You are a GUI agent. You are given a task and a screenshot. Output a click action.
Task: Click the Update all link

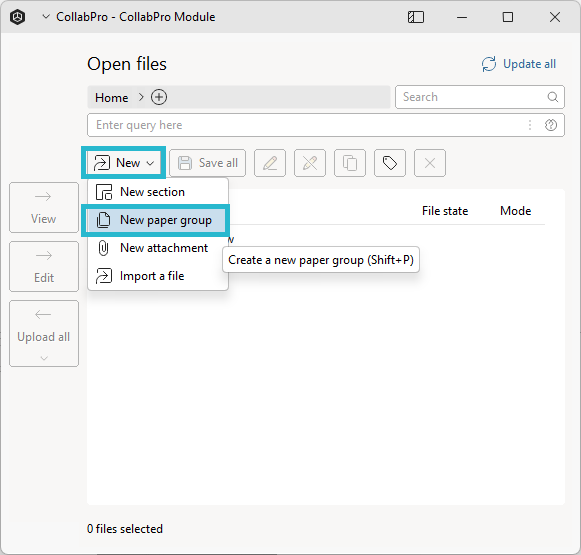point(529,64)
